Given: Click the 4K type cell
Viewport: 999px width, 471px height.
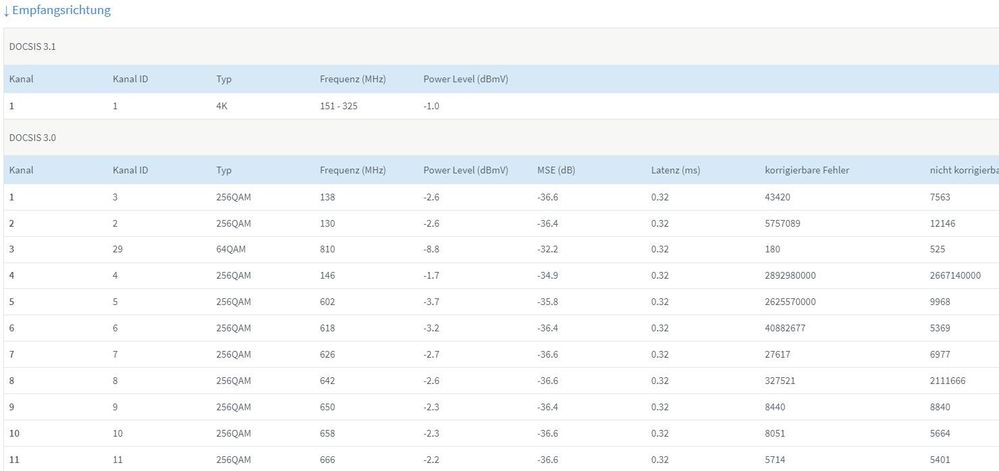Looking at the screenshot, I should [222, 106].
